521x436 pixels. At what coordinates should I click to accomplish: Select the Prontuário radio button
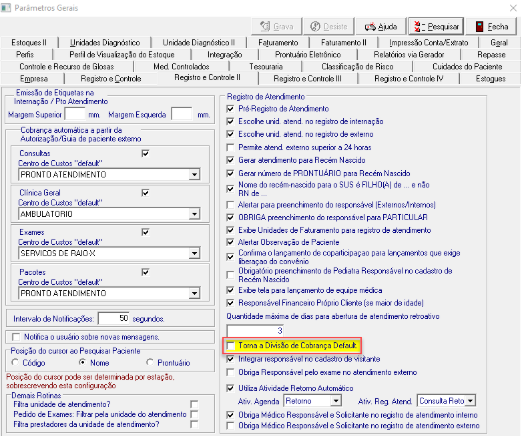point(150,362)
